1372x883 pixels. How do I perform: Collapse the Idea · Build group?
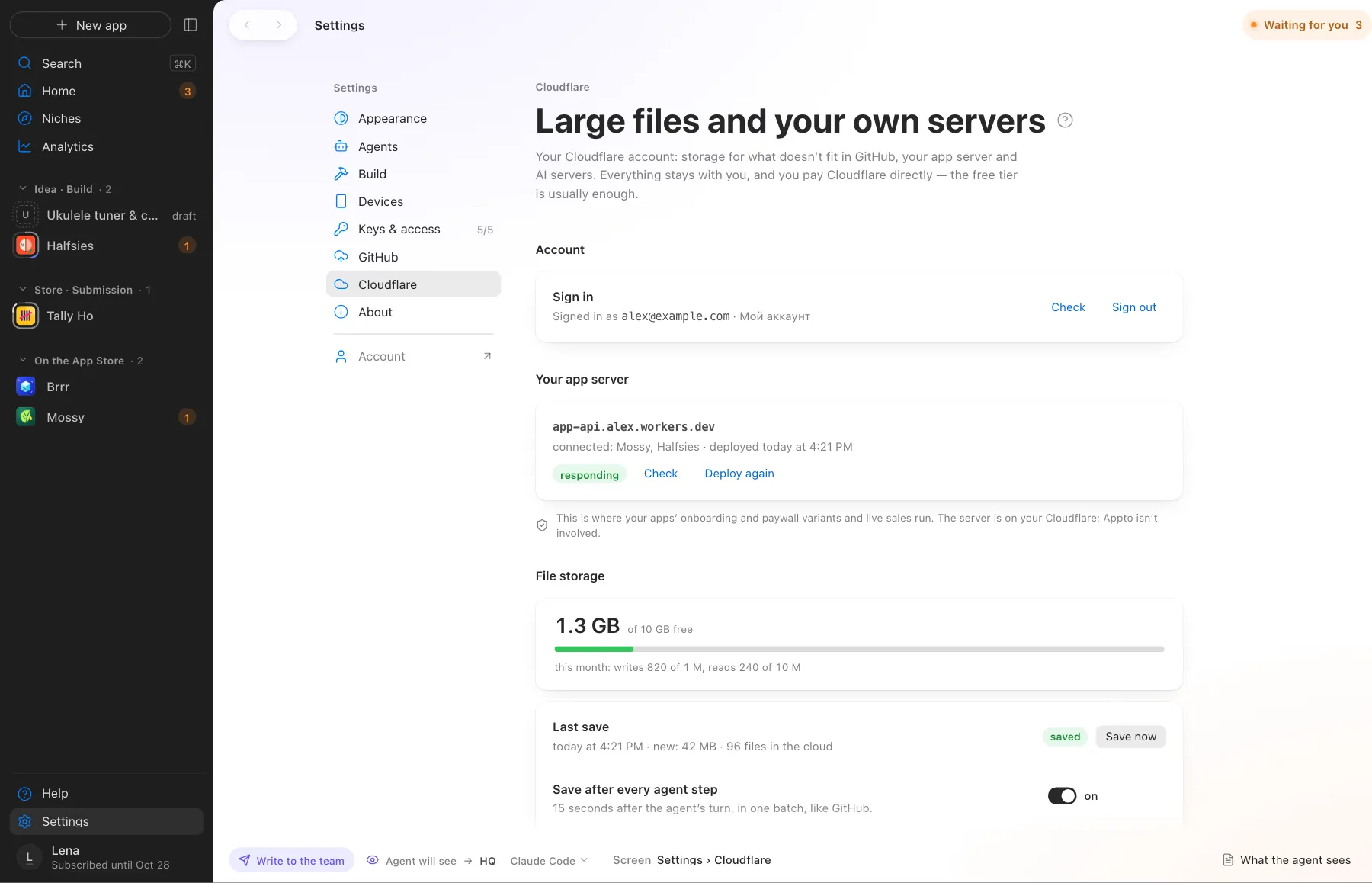coord(23,189)
